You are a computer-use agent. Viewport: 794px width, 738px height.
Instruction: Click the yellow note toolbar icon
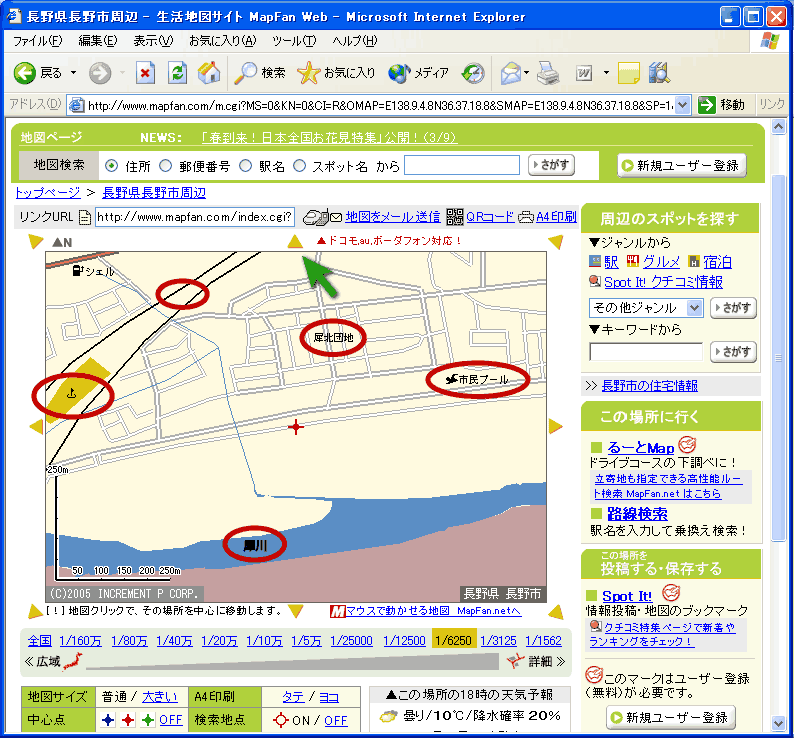tap(628, 73)
